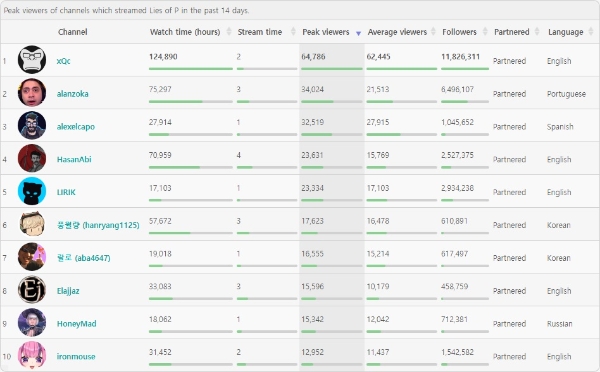Toggle the Peak viewers sort arrow

358,33
